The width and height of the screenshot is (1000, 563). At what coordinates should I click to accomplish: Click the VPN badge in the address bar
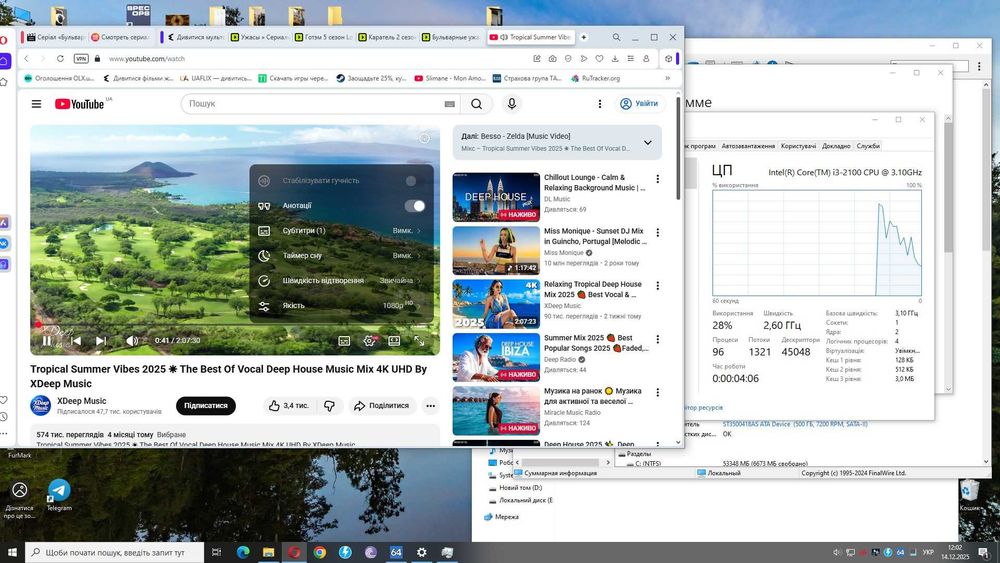point(81,59)
